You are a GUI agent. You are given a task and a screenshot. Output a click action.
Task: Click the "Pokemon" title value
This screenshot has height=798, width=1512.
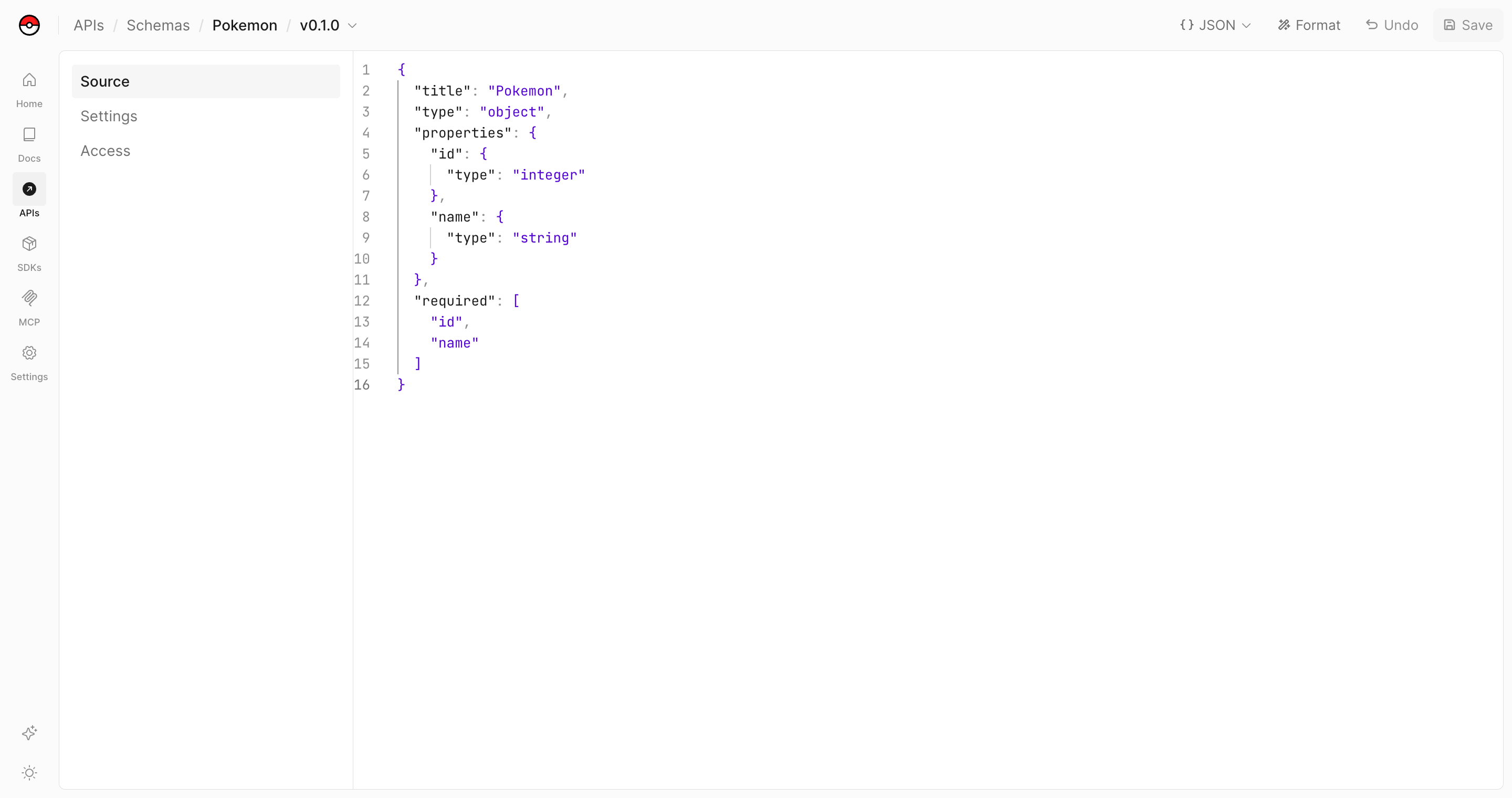(524, 91)
